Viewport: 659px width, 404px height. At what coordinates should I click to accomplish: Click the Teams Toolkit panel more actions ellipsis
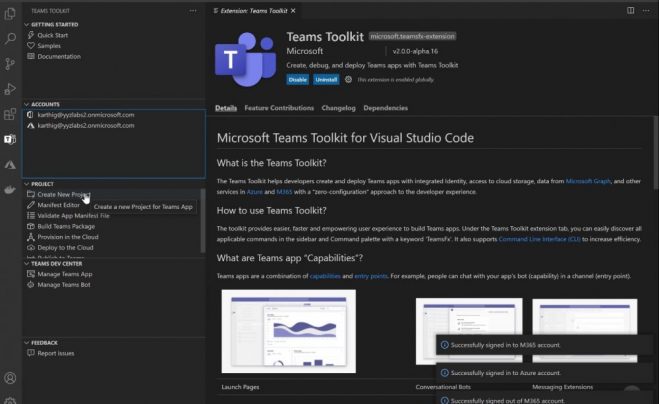pyautogui.click(x=192, y=11)
